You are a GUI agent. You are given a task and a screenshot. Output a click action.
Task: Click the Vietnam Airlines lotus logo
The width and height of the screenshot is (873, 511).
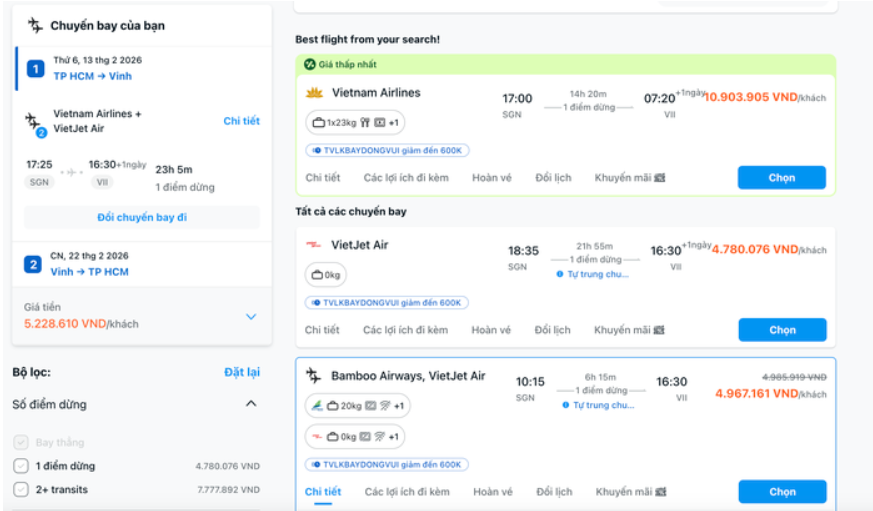[x=314, y=93]
